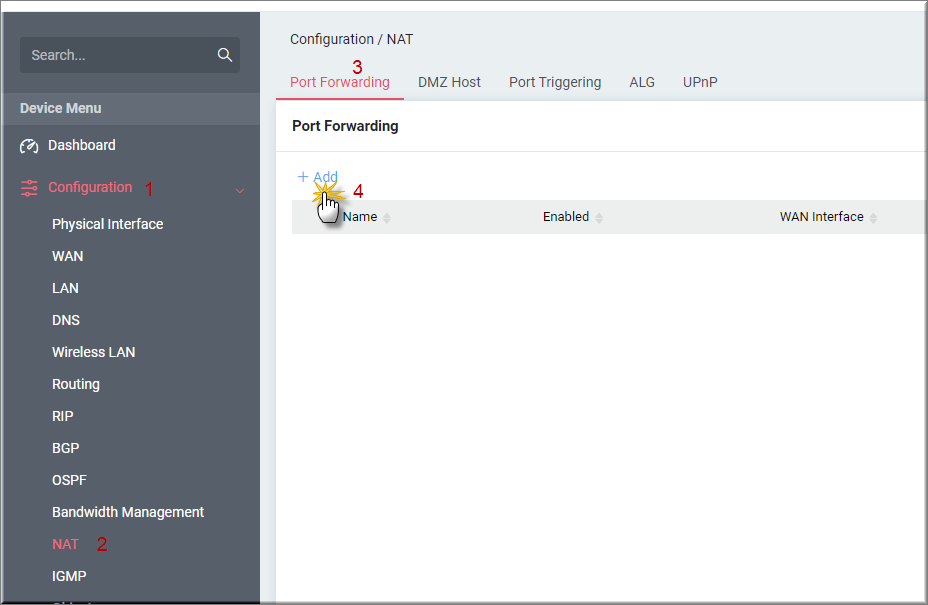This screenshot has height=605, width=928.
Task: Switch to the UPnP tab
Action: click(700, 82)
